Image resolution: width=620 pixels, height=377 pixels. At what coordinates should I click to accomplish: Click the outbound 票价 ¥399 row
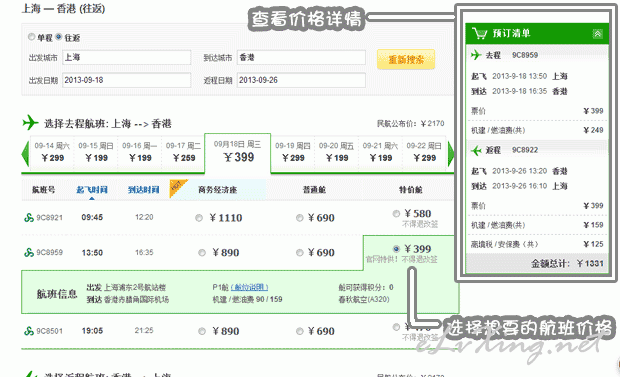[537, 111]
